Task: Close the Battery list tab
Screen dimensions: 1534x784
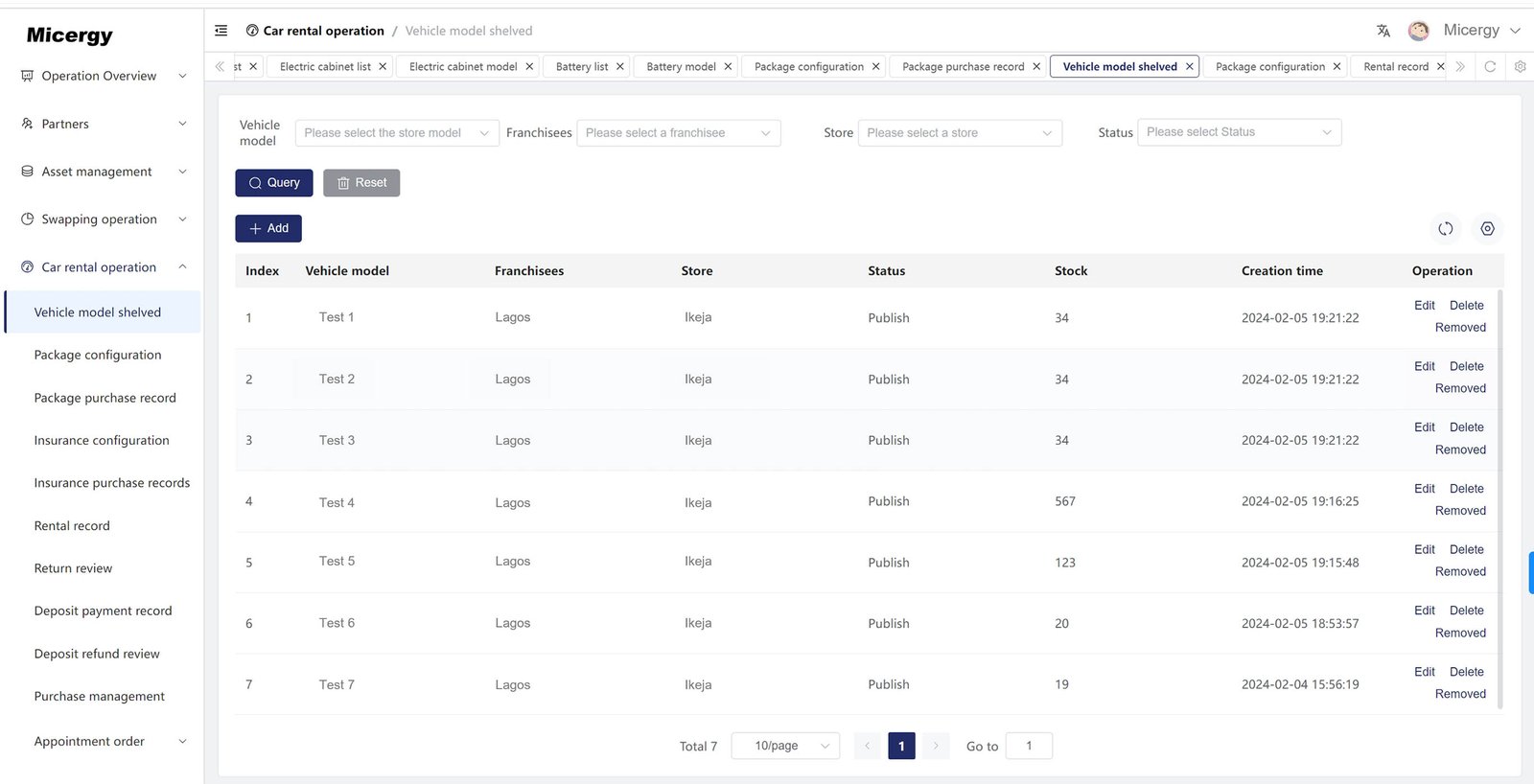Action: 620,67
